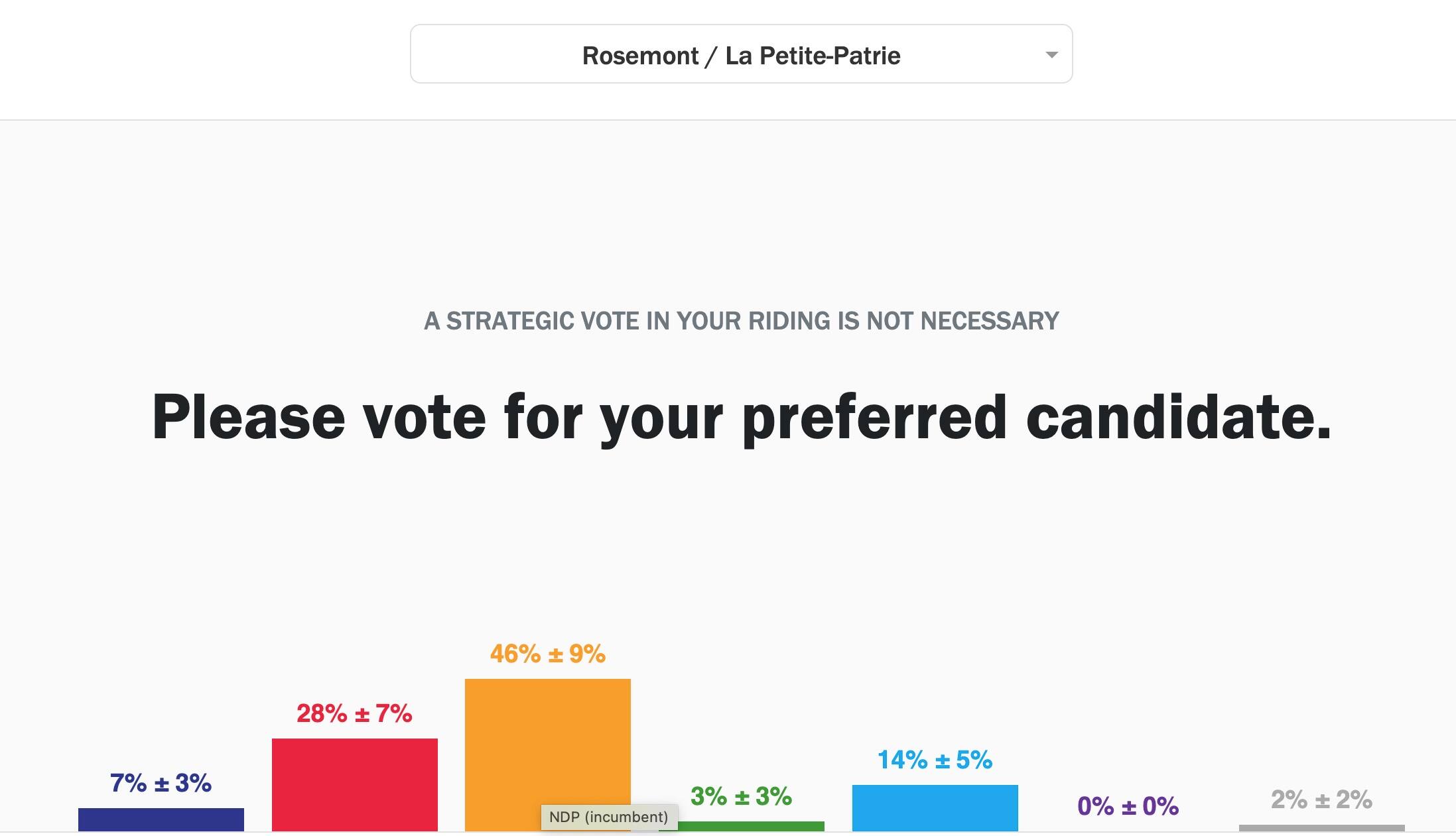This screenshot has height=836, width=1456.
Task: Click the gray 2% ± 2% label
Action: point(1322,800)
